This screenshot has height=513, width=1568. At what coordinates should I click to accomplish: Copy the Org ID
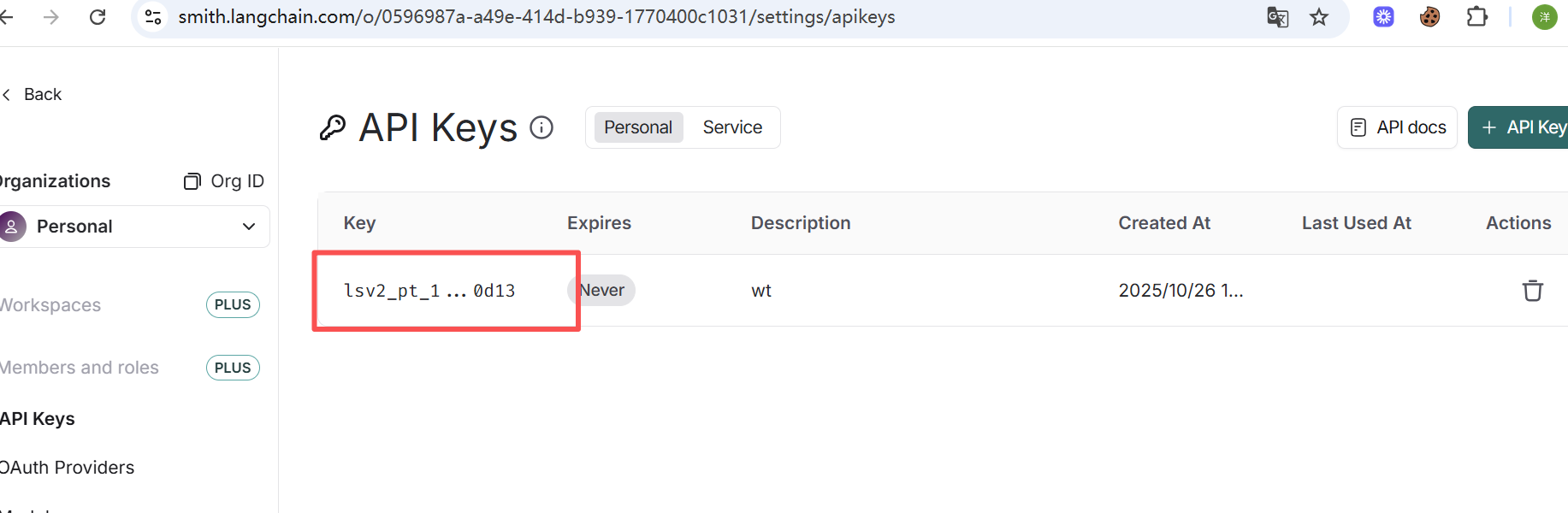coord(224,181)
